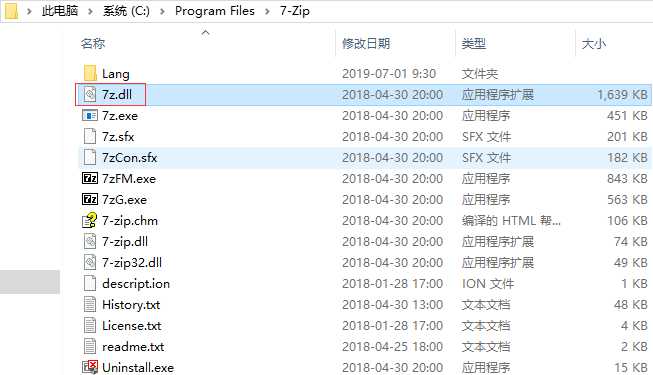This screenshot has height=375, width=653.
Task: Navigate to Program Files breadcrumb
Action: tap(214, 11)
